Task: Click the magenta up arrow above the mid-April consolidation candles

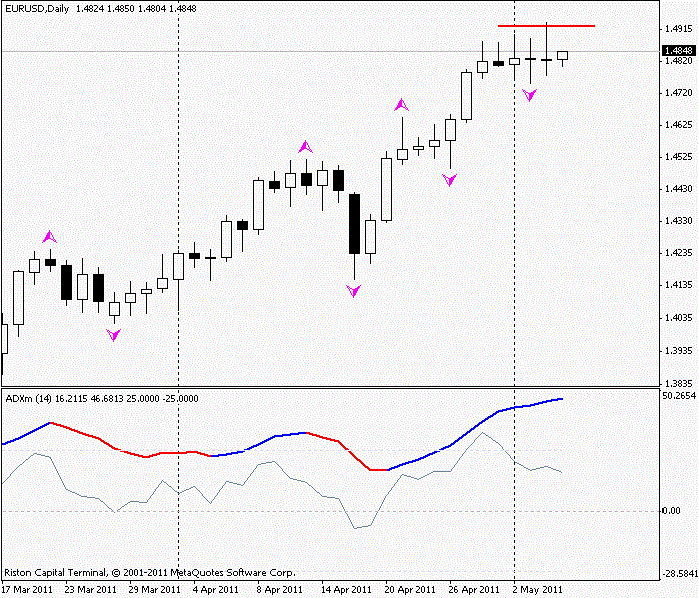Action: click(306, 147)
